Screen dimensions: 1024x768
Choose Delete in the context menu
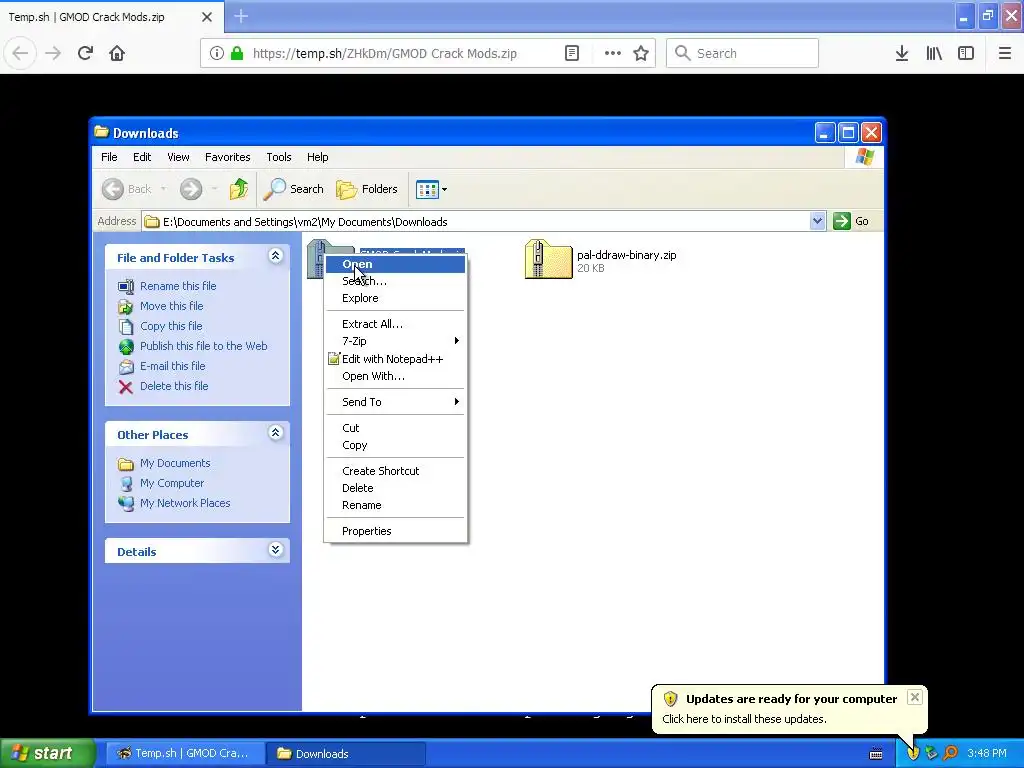[x=395, y=488]
